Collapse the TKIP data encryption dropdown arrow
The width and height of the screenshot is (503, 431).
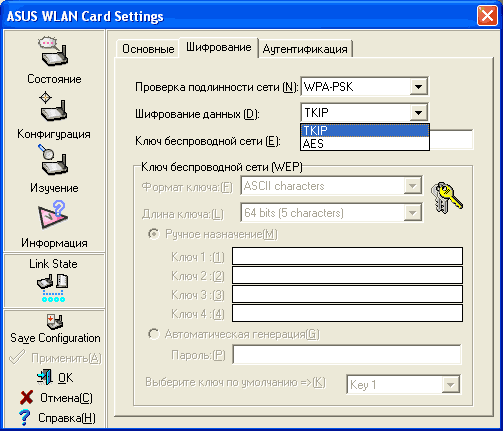tap(419, 113)
